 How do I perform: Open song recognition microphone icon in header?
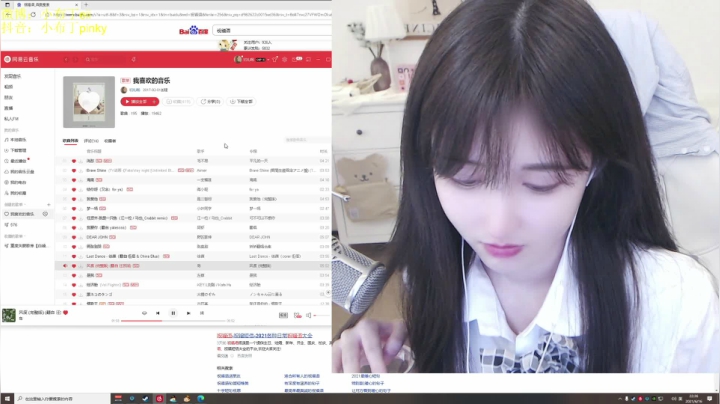click(134, 60)
